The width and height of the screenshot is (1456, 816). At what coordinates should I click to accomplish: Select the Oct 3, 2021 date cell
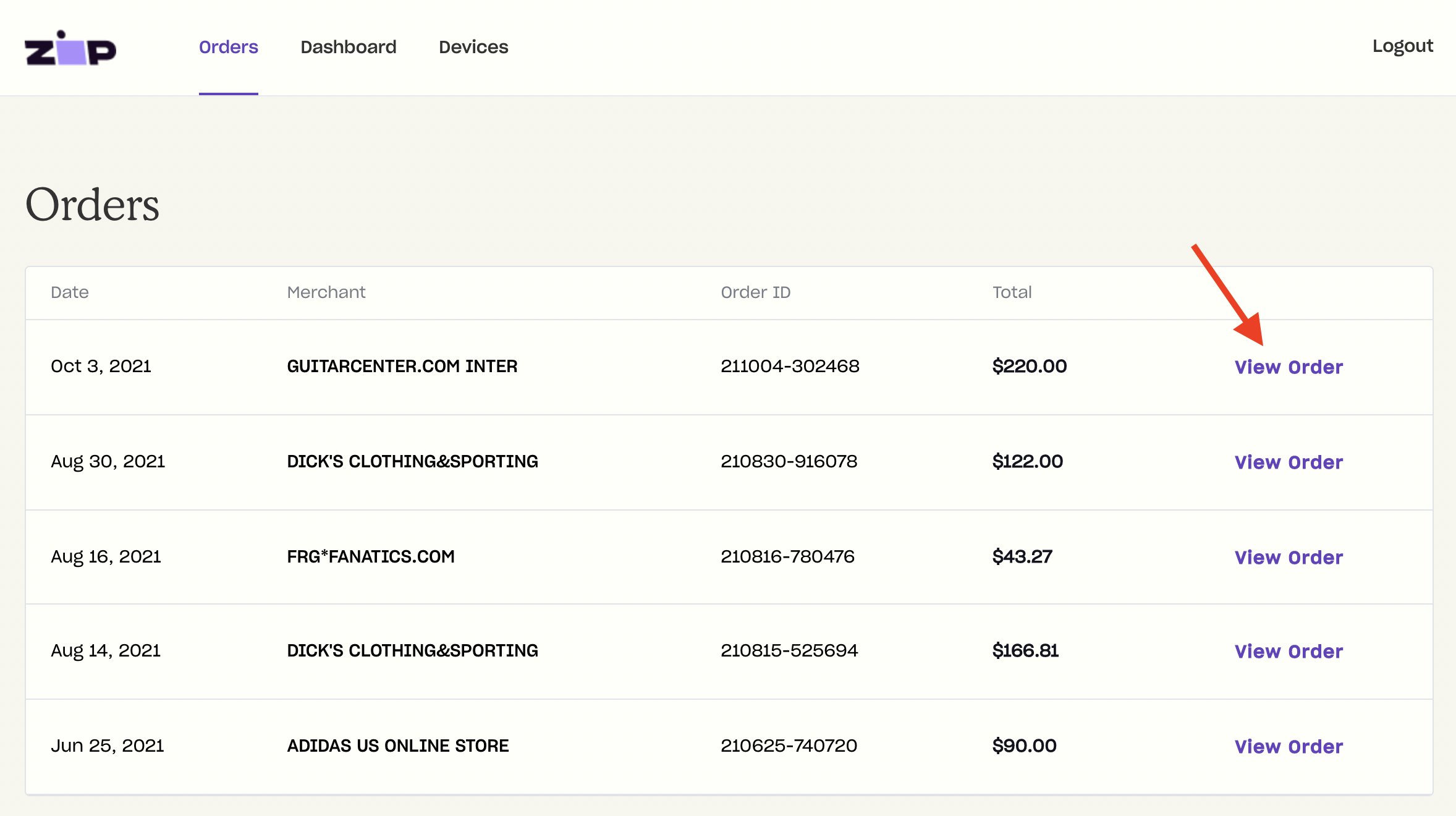tap(101, 367)
